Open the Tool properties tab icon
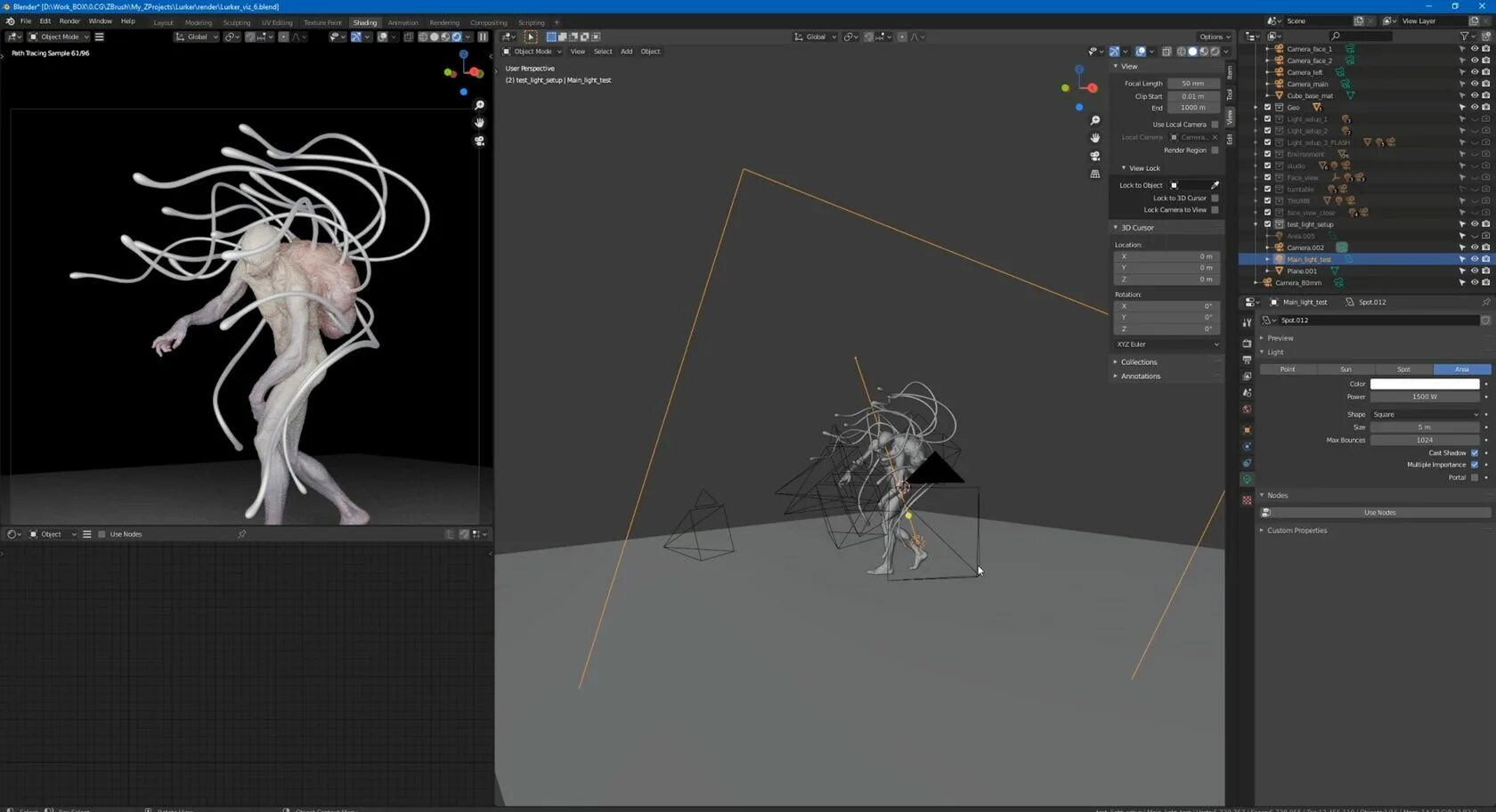 click(x=1247, y=322)
